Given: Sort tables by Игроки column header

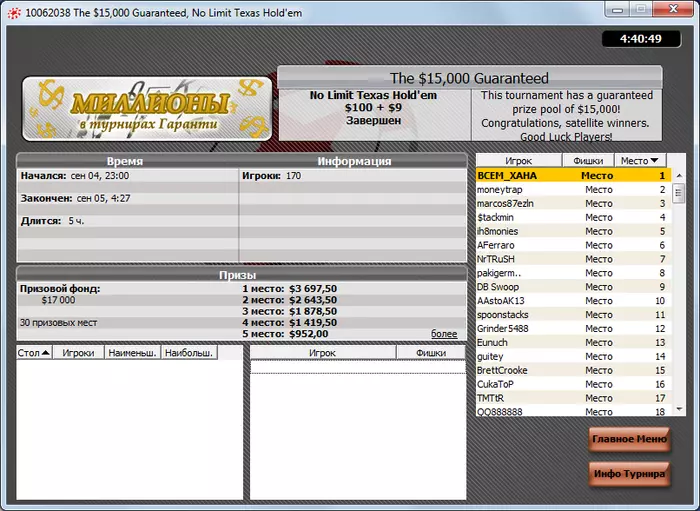Looking at the screenshot, I should (78, 353).
